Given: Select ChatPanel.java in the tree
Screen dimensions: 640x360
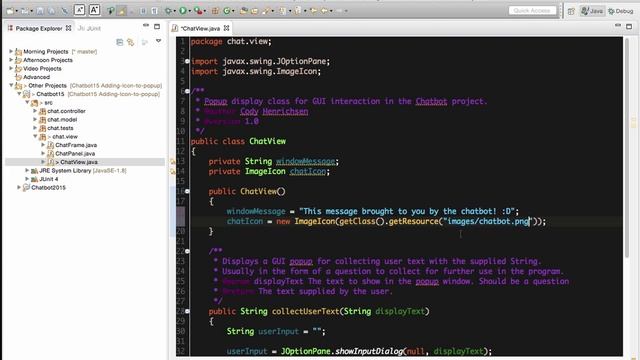Looking at the screenshot, I should [75, 153].
